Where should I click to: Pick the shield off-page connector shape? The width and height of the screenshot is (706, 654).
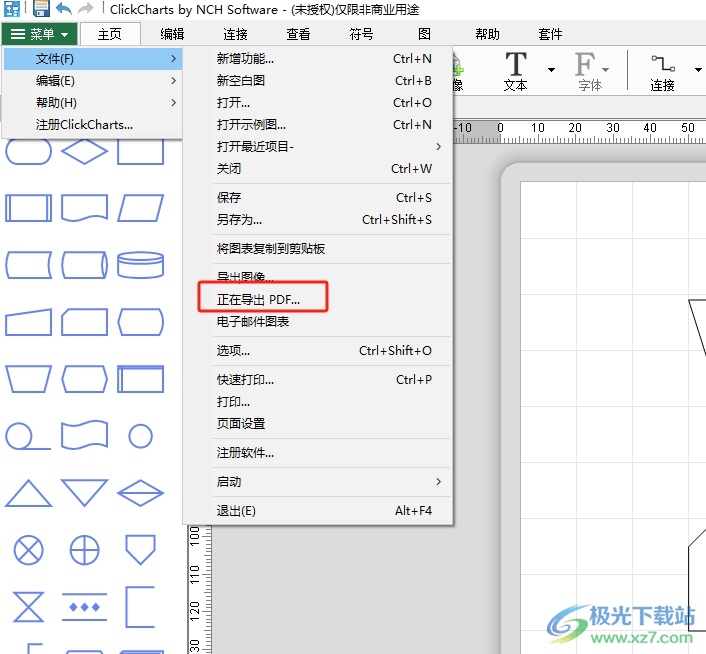pos(140,550)
